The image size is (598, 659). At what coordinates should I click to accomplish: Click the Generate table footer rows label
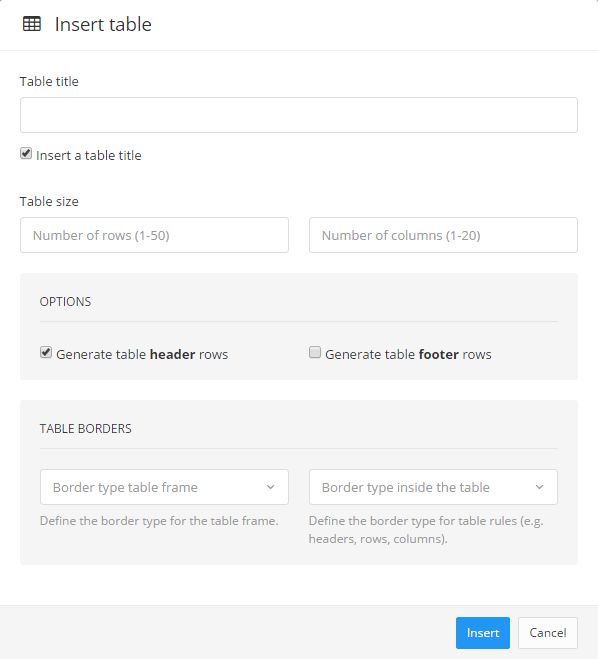(408, 354)
